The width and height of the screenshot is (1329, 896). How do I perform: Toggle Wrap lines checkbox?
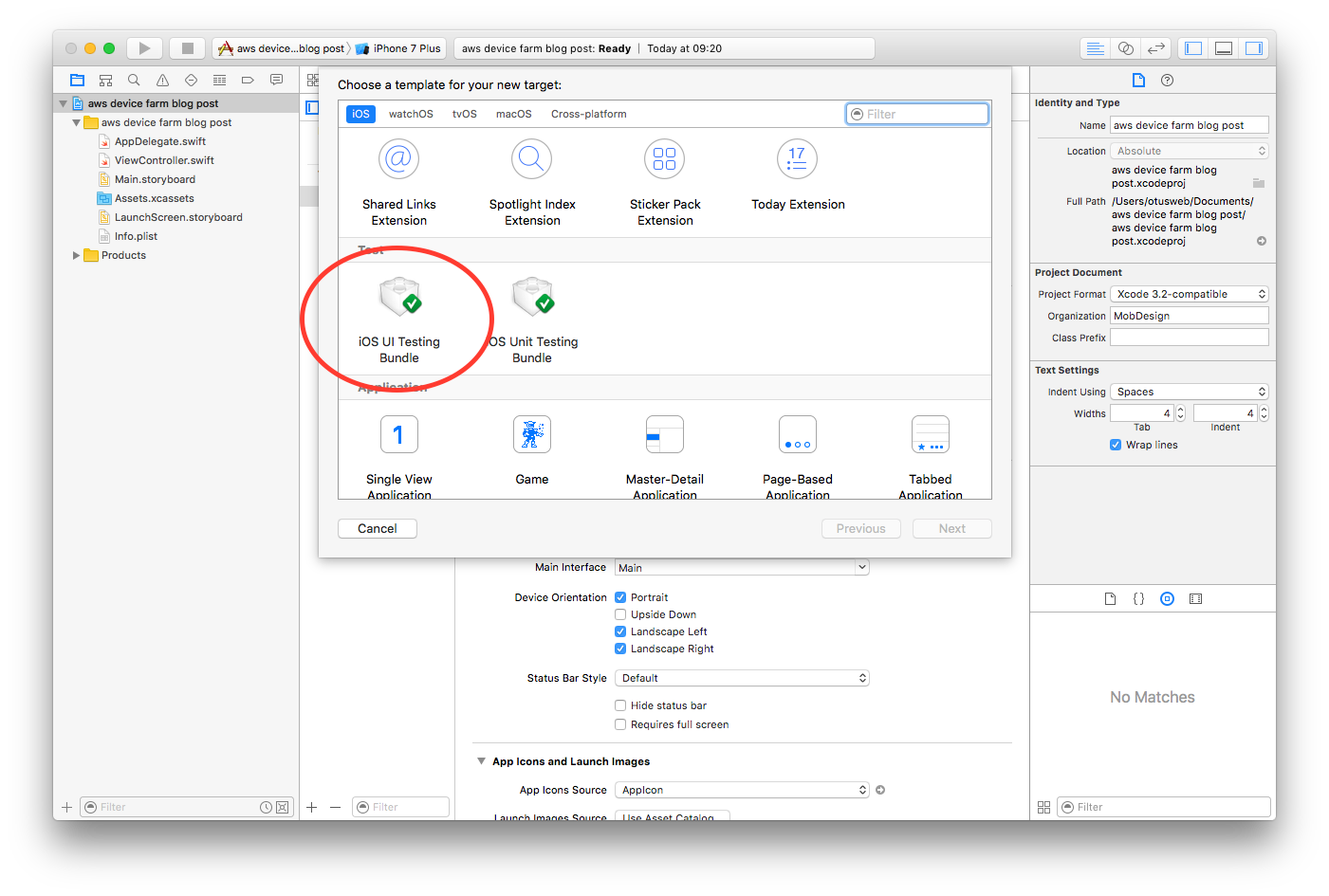pyautogui.click(x=1116, y=445)
